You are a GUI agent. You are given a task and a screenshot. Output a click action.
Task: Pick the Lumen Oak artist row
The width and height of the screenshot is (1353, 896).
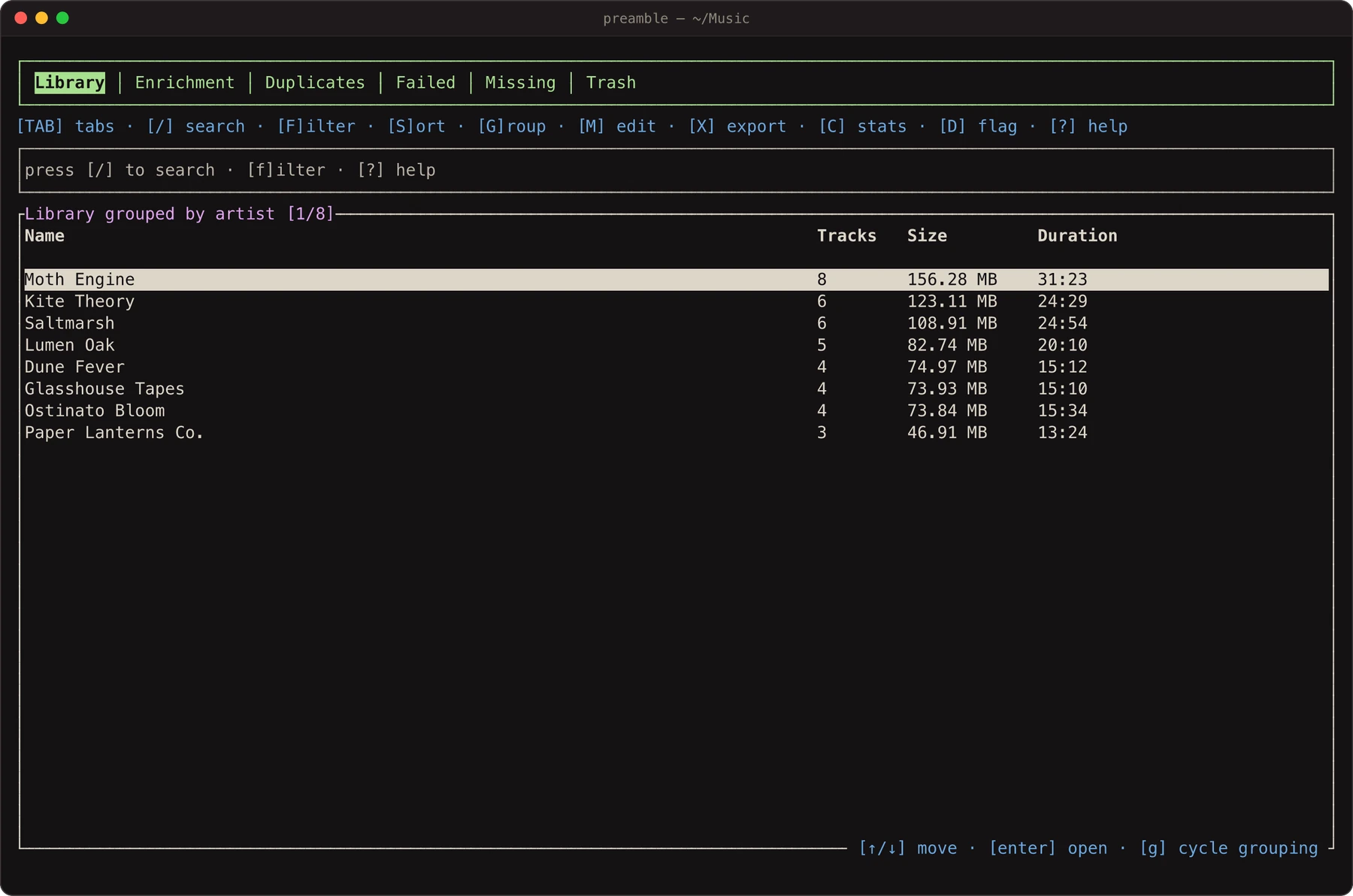[x=676, y=345]
